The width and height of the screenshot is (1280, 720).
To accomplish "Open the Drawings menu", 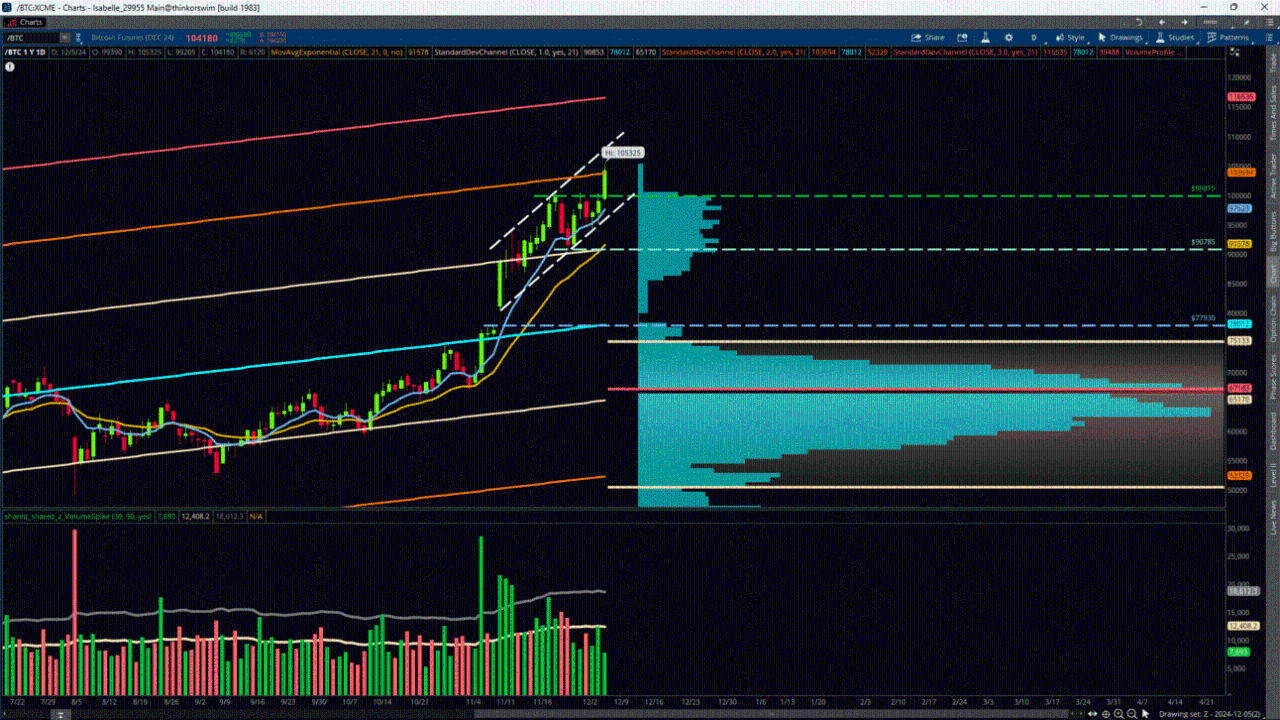I will coord(1120,38).
